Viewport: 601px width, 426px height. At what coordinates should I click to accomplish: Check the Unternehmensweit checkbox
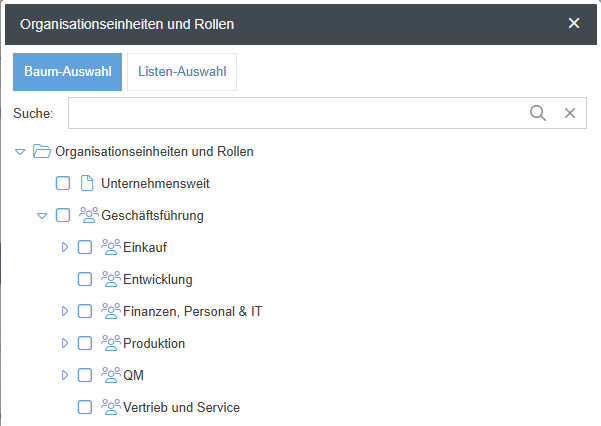coord(63,184)
